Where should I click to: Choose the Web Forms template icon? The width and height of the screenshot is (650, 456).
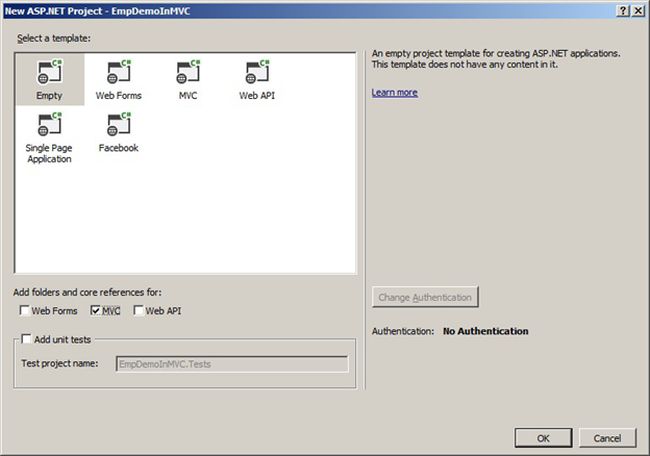119,72
